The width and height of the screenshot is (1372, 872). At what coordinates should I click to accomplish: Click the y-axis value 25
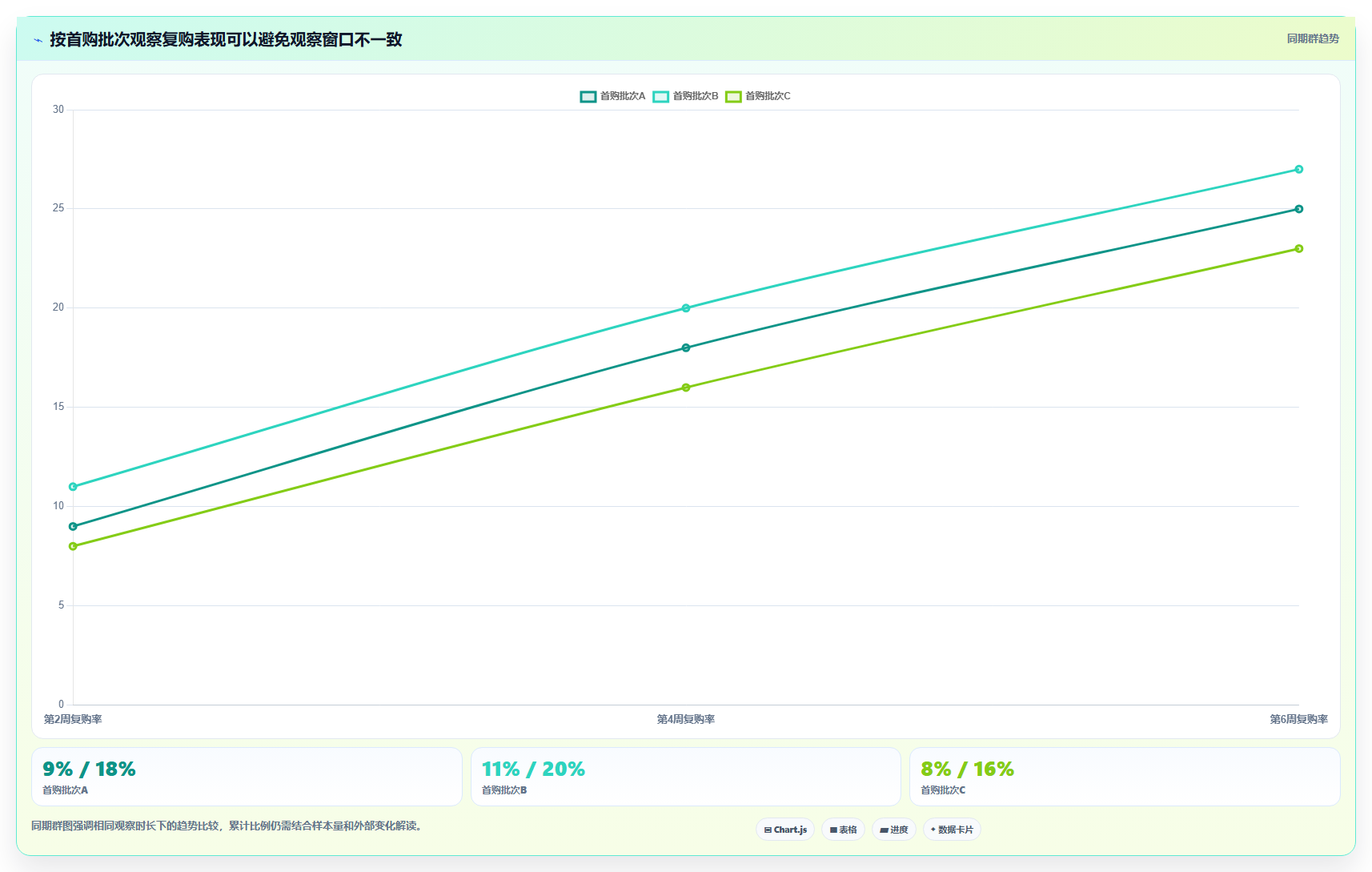[58, 208]
